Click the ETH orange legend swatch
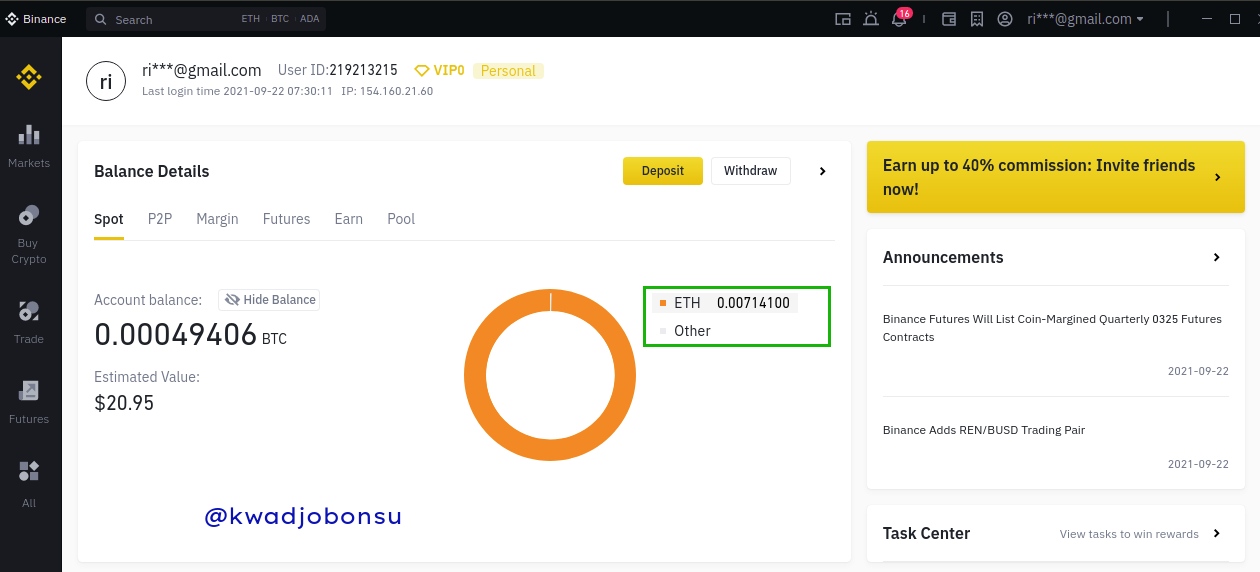Screen dimensions: 1260x572 (663, 303)
